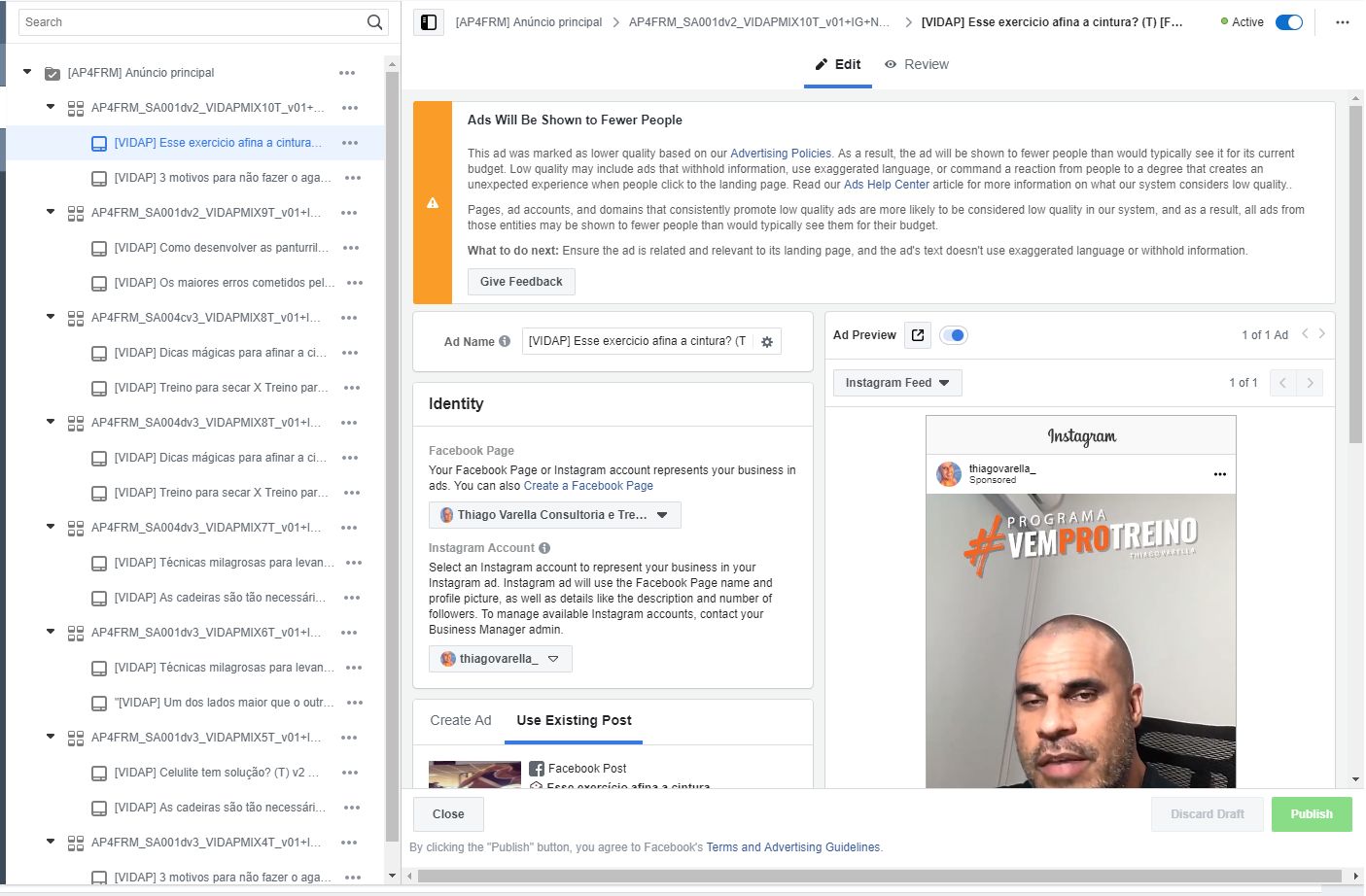Click the Instagram ad preview video

coord(1081,641)
